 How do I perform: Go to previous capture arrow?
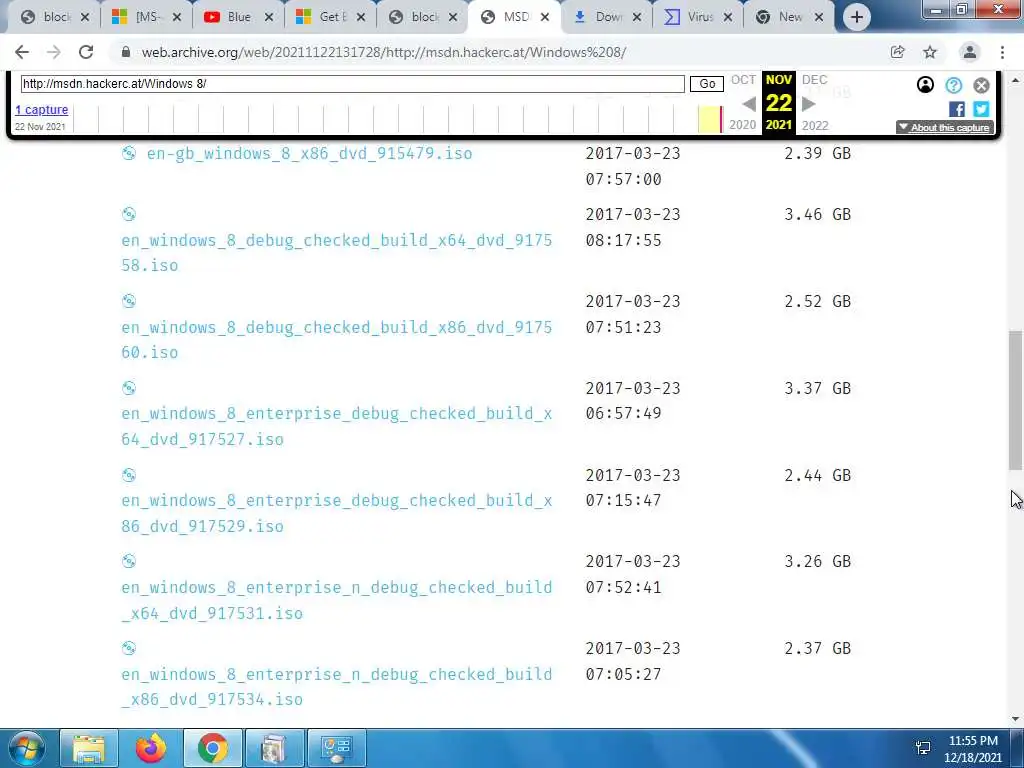click(x=749, y=104)
